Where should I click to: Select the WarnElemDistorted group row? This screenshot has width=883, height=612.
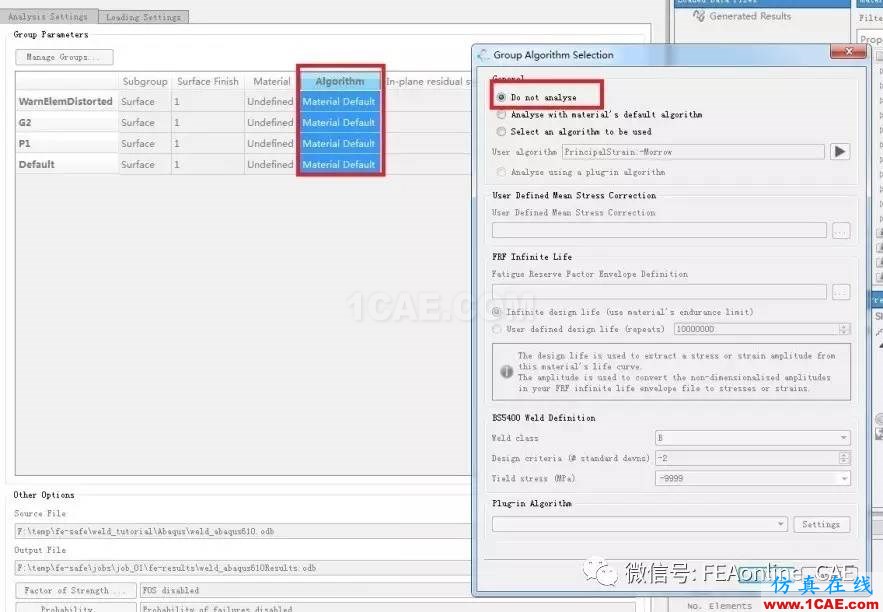[66, 101]
